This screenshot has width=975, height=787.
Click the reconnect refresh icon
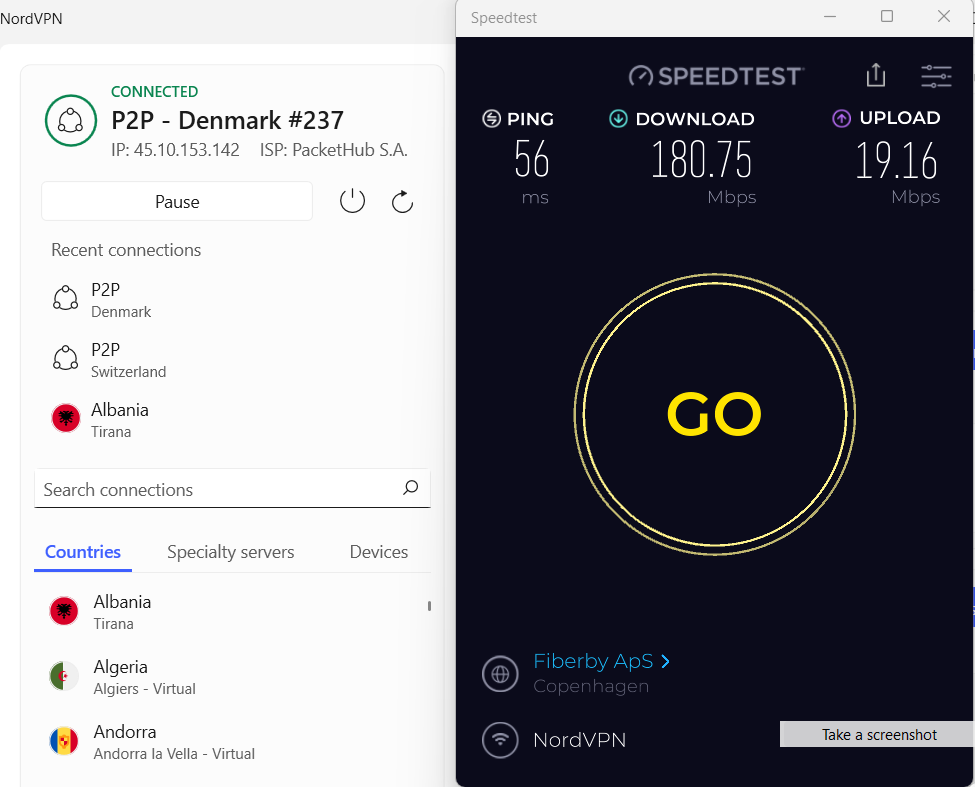point(402,201)
